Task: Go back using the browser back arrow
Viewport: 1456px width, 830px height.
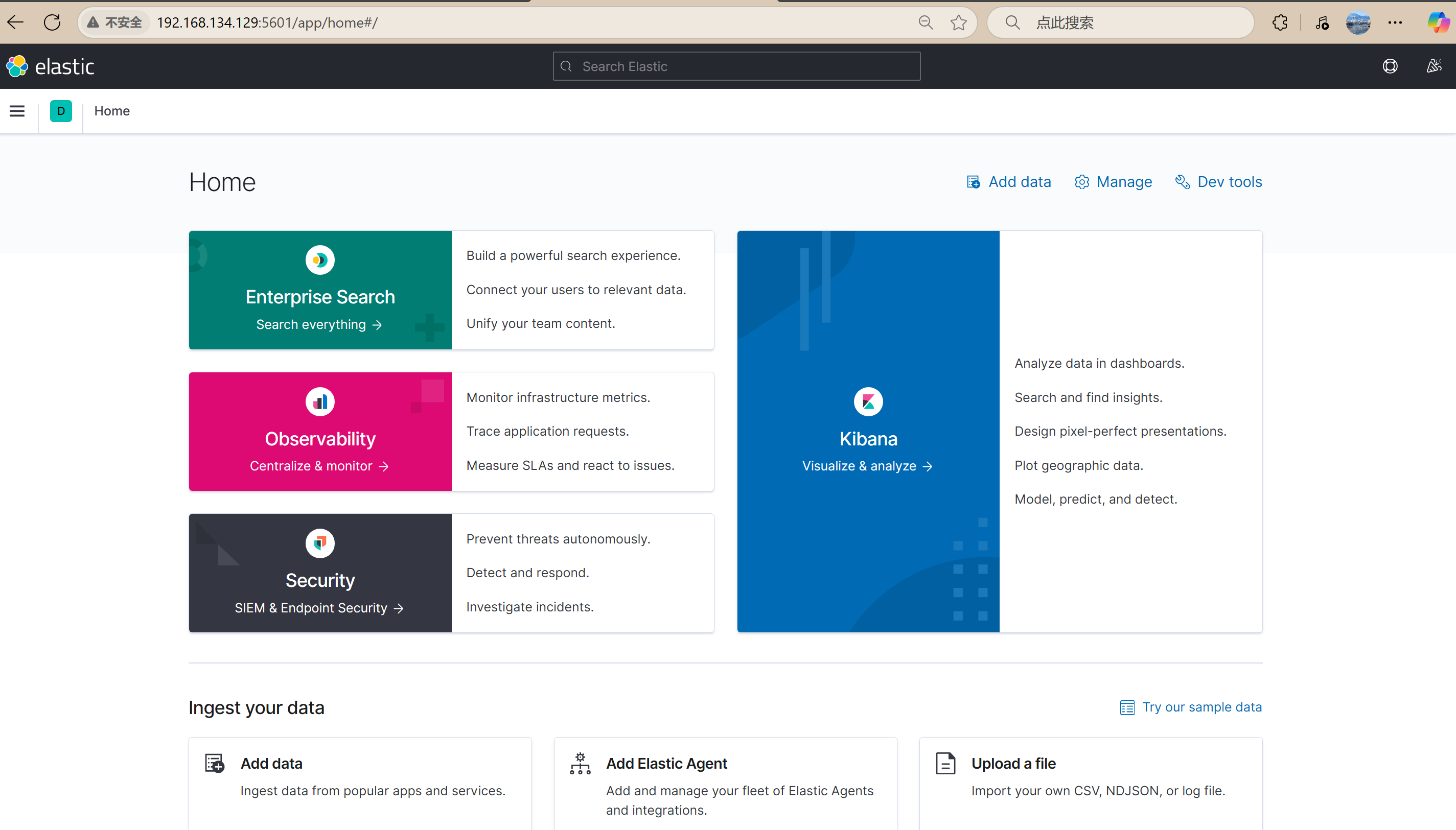Action: coord(16,22)
